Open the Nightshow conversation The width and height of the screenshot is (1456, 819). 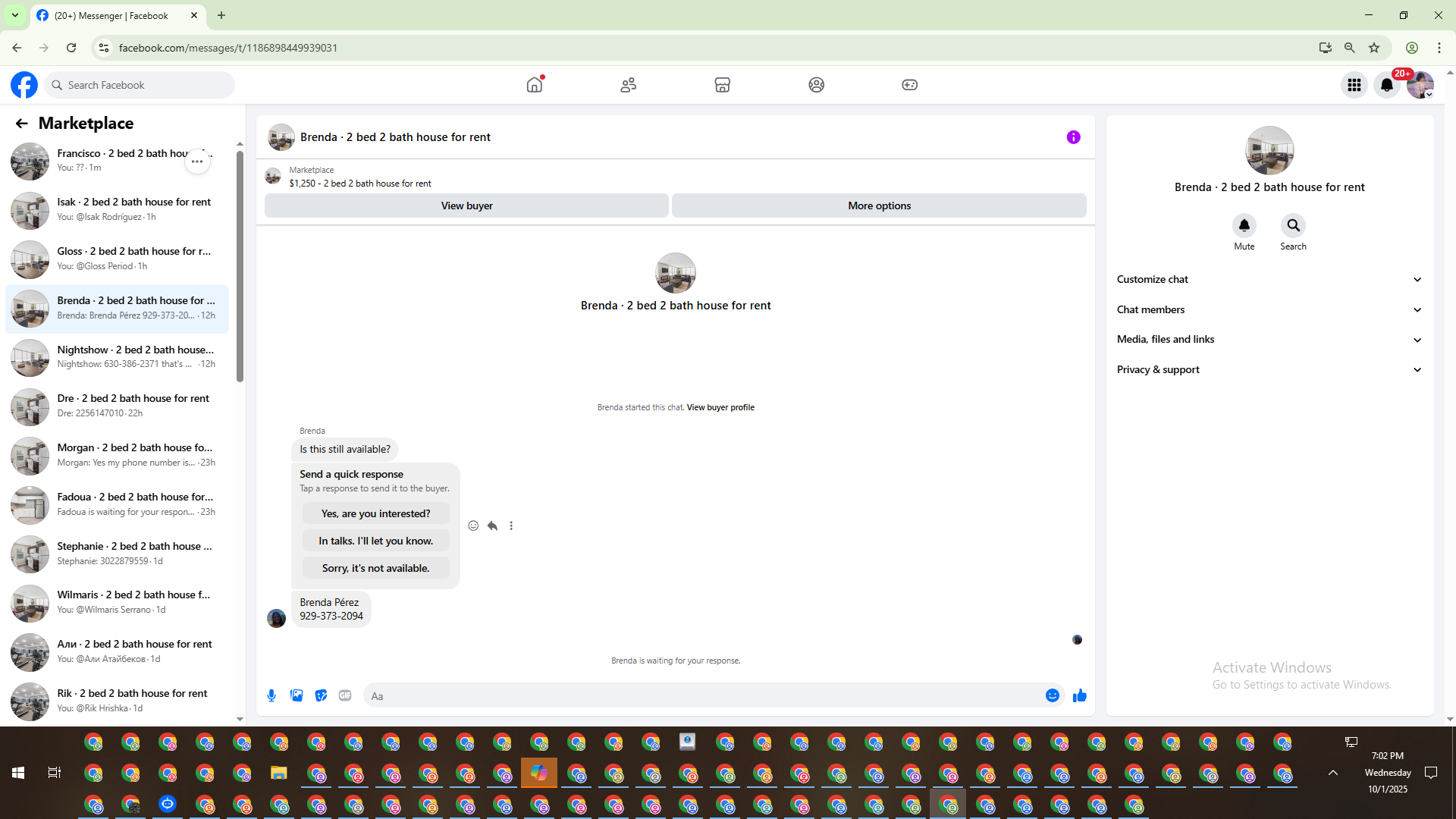pyautogui.click(x=117, y=358)
